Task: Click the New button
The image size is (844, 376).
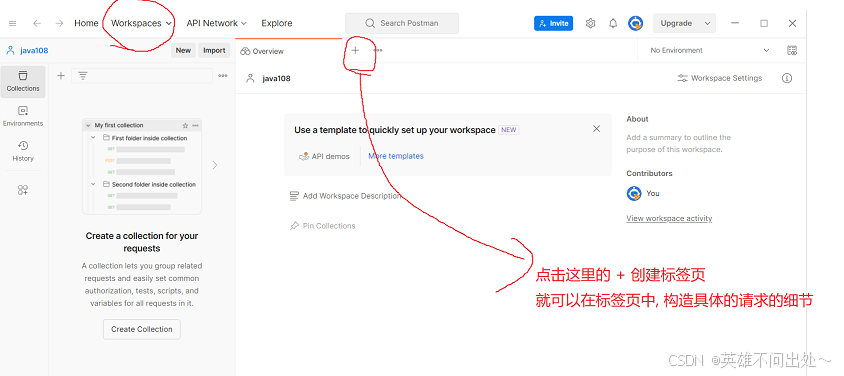Action: tap(183, 50)
